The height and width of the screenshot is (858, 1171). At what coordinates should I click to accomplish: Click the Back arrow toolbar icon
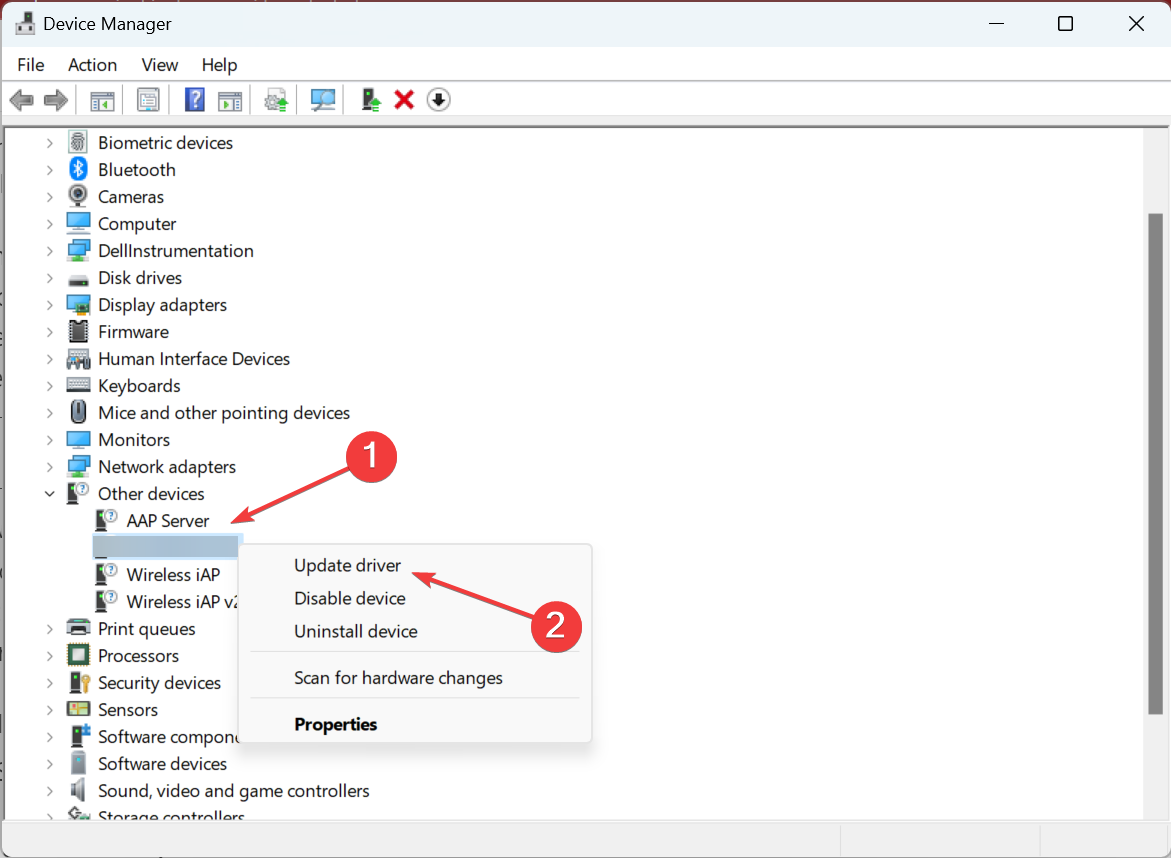coord(21,100)
